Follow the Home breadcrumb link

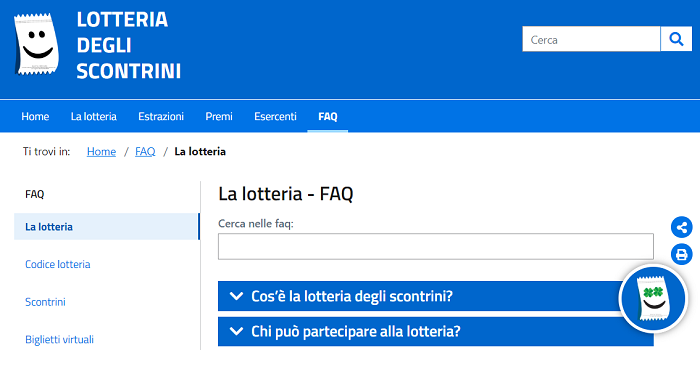pyautogui.click(x=101, y=152)
